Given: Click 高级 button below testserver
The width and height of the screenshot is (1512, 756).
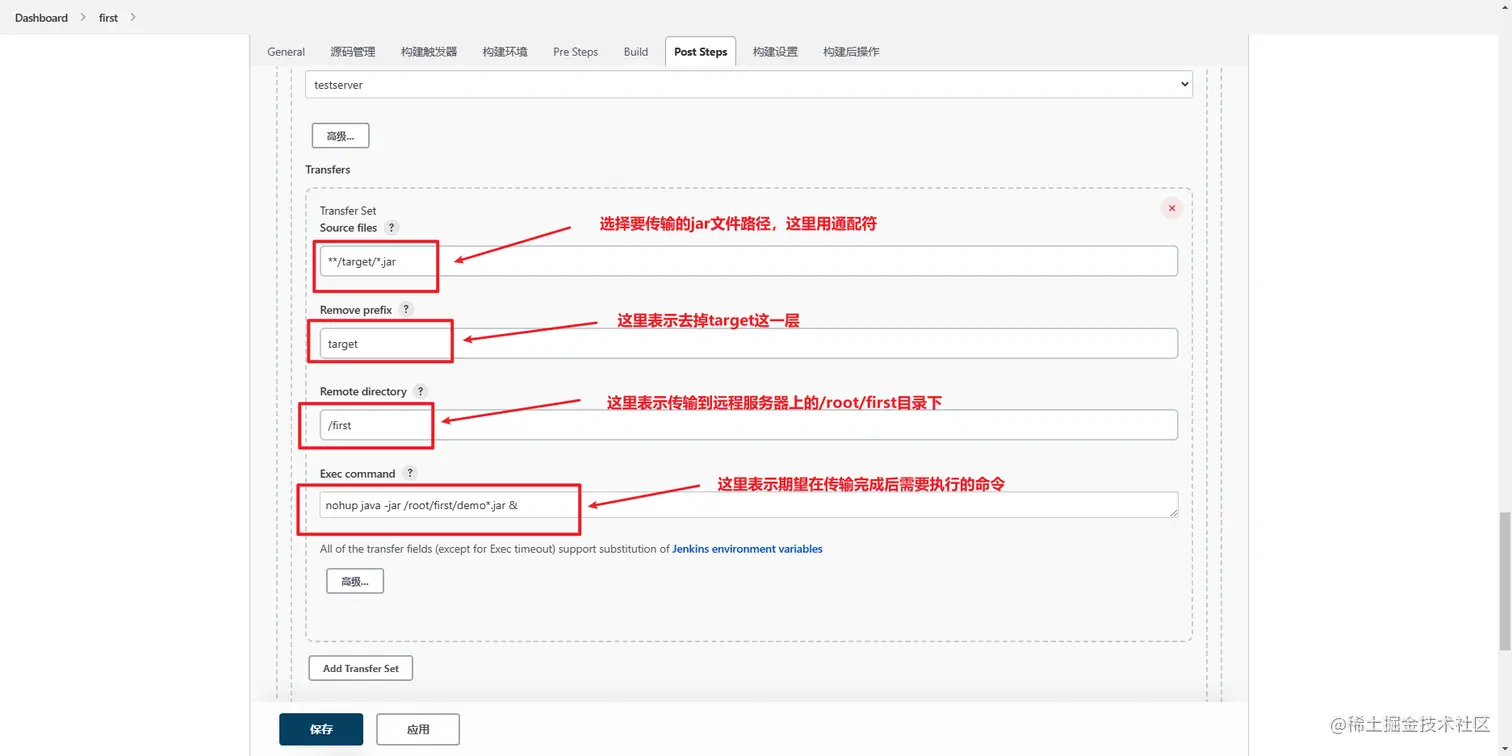Looking at the screenshot, I should (x=341, y=135).
